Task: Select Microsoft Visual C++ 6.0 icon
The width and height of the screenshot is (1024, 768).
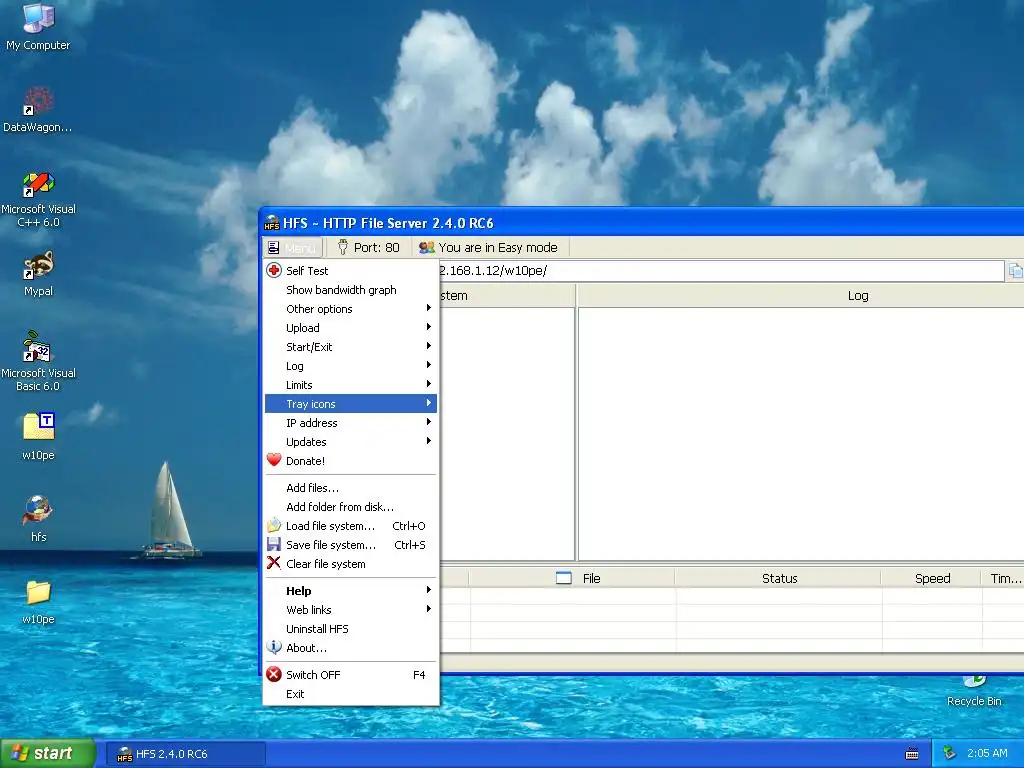Action: (x=38, y=199)
